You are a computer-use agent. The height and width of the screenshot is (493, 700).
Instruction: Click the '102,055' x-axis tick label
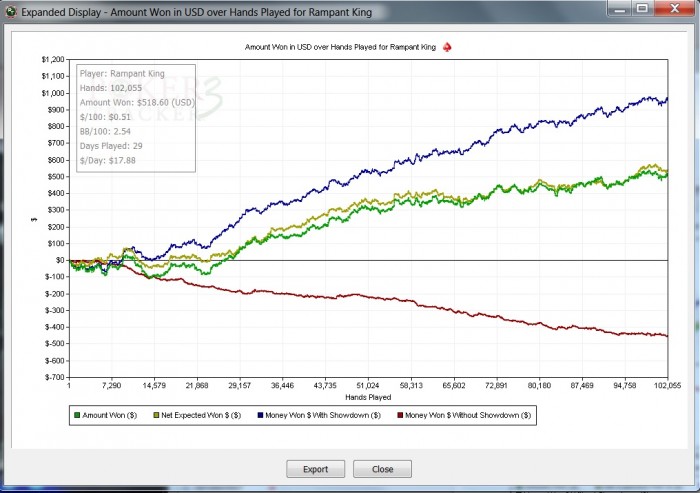click(x=667, y=385)
